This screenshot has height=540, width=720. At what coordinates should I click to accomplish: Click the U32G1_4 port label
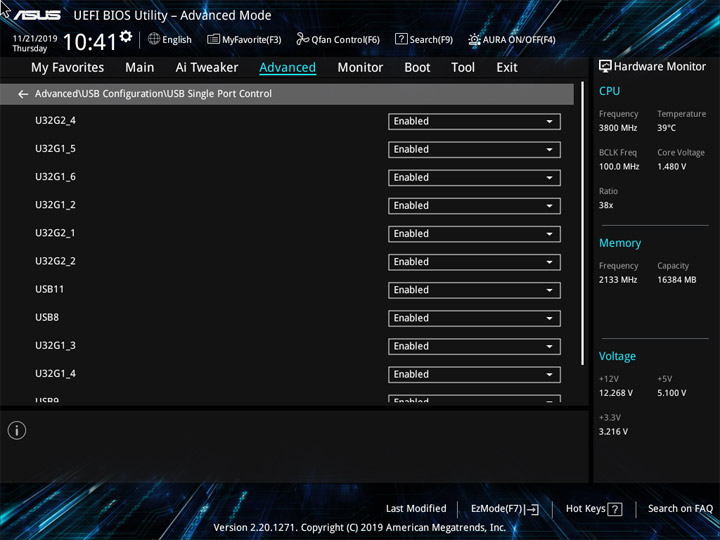[x=55, y=373]
